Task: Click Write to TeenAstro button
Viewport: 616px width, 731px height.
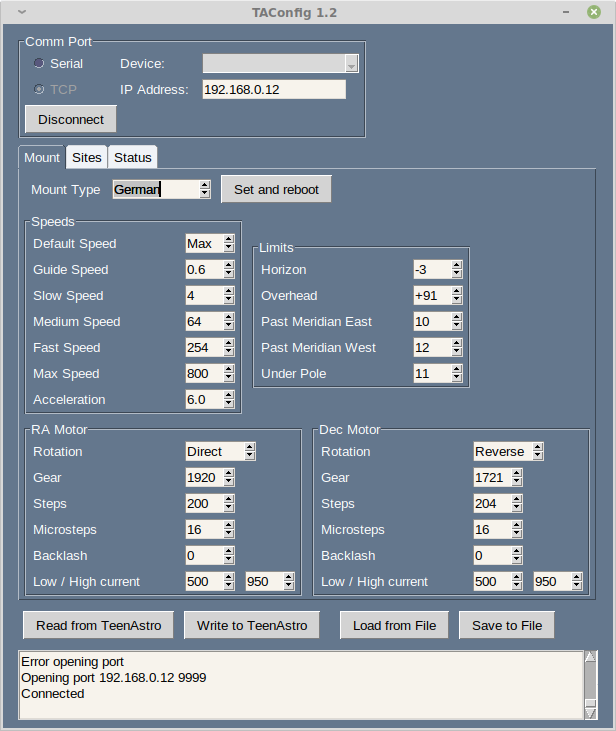Action: pos(252,625)
